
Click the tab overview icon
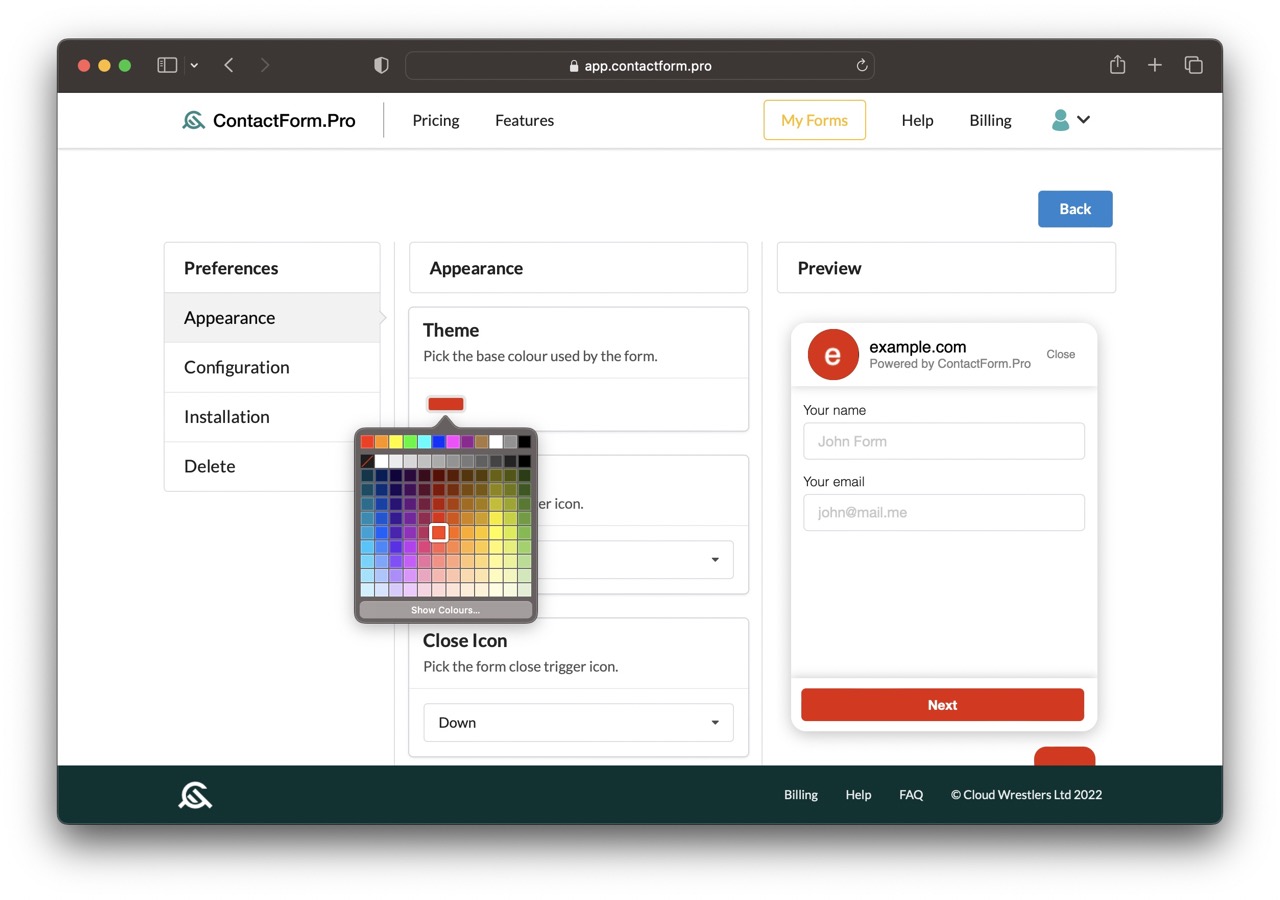[x=1194, y=64]
